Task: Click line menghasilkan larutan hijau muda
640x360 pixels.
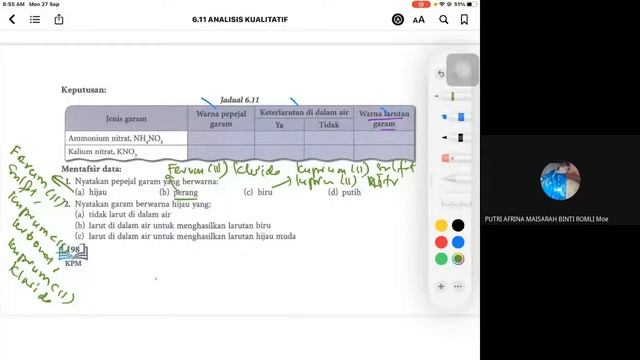Action: (x=185, y=236)
